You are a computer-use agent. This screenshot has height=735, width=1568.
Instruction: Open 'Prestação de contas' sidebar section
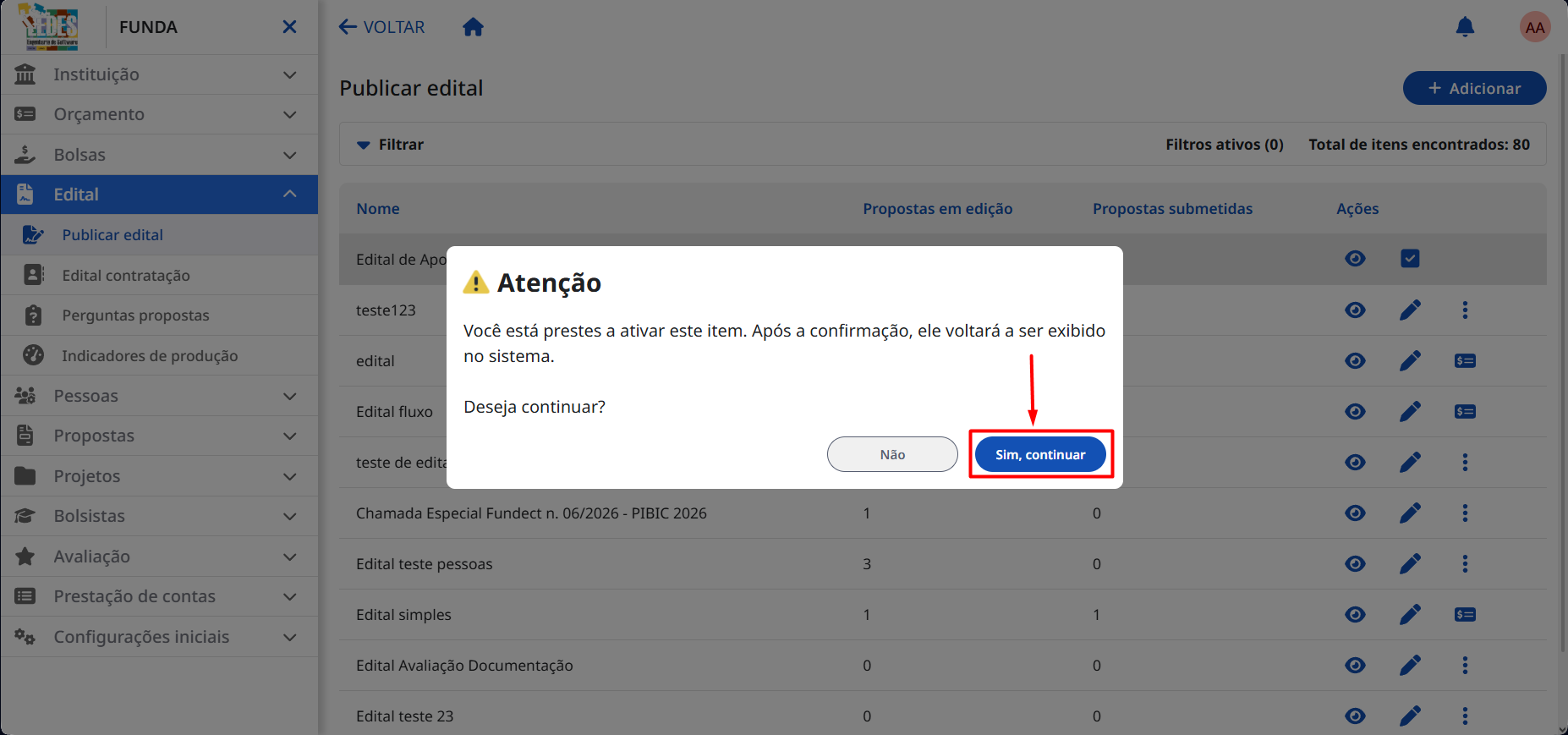click(159, 596)
